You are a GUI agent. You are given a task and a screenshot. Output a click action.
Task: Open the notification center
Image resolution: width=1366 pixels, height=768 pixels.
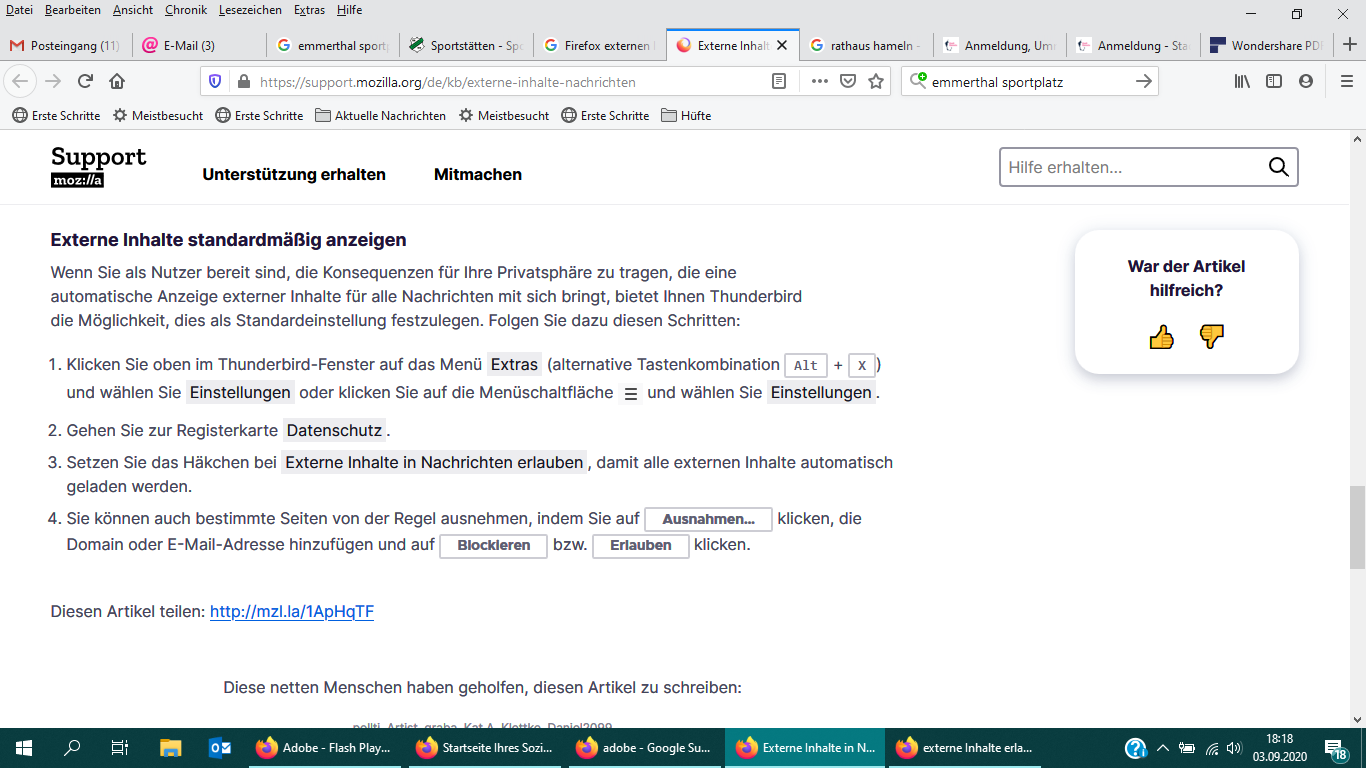[1336, 748]
